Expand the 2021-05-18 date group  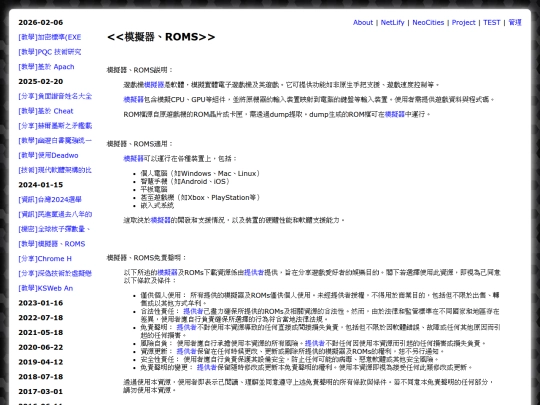coord(41,333)
